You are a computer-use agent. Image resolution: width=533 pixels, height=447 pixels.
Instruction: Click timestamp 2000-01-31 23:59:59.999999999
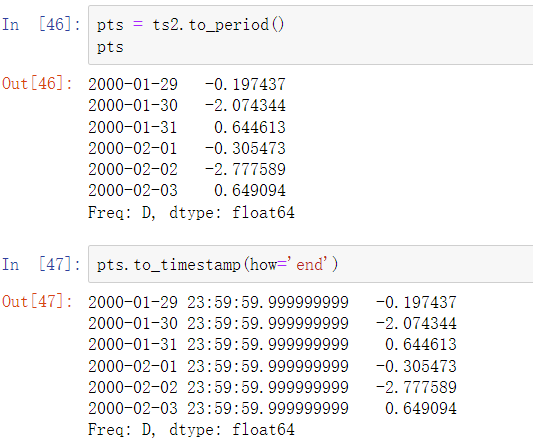coord(219,344)
